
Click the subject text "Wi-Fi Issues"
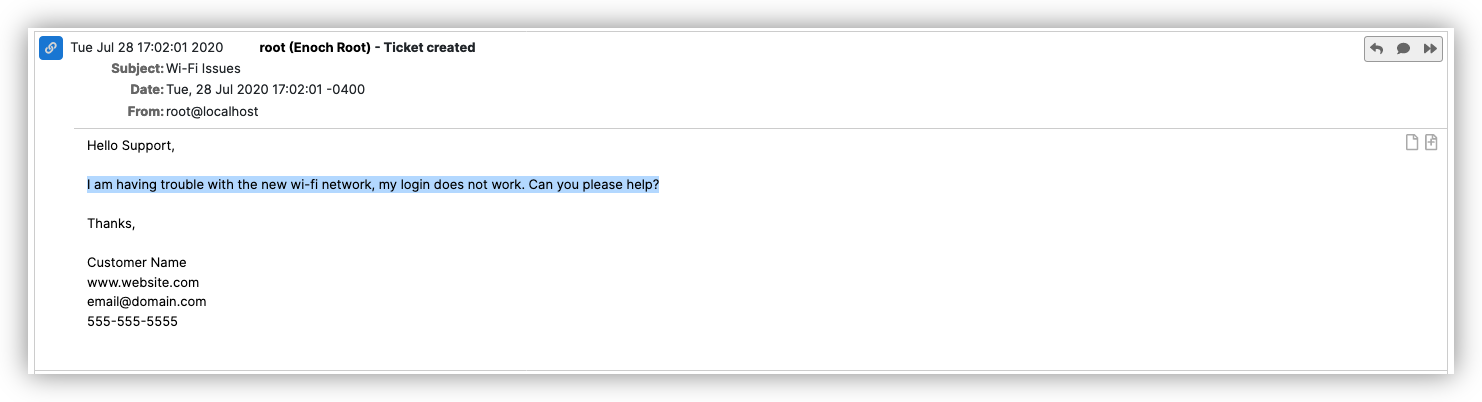(x=203, y=69)
